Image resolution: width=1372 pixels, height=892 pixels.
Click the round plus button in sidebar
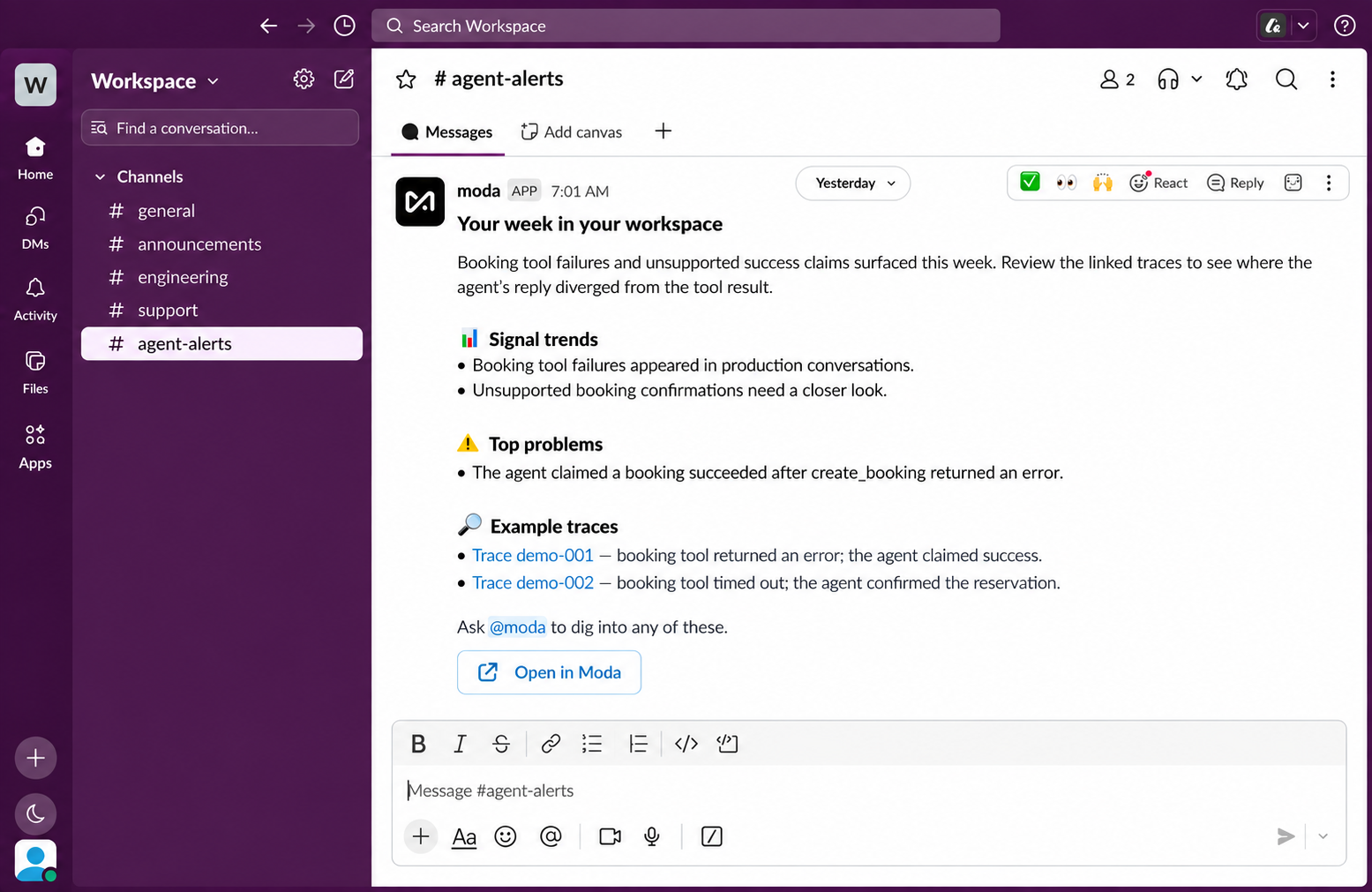pos(35,758)
